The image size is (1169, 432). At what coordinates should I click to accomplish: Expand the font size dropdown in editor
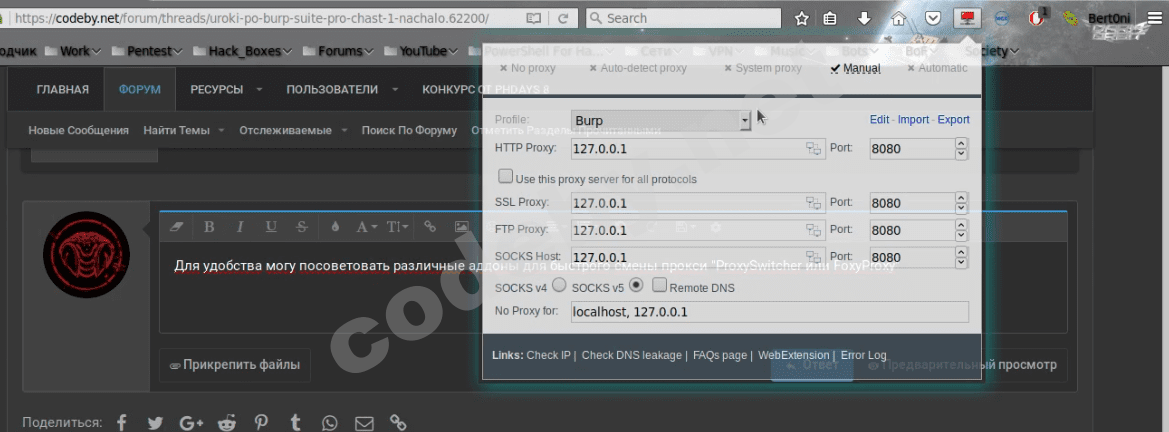point(397,227)
